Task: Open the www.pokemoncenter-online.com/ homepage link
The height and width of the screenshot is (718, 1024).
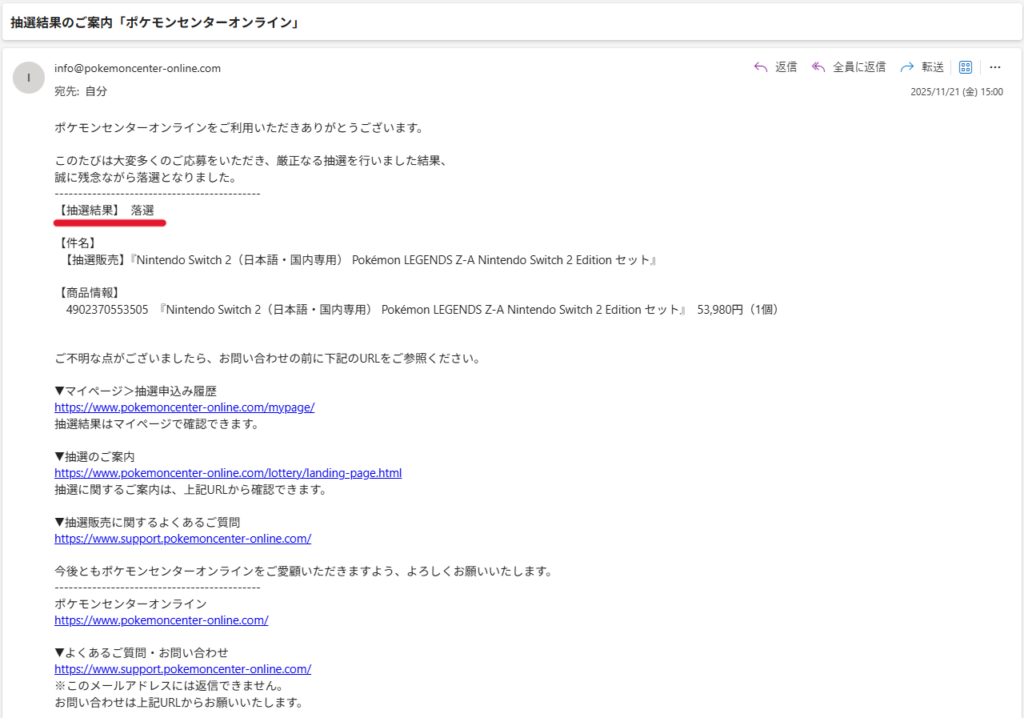Action: point(161,620)
